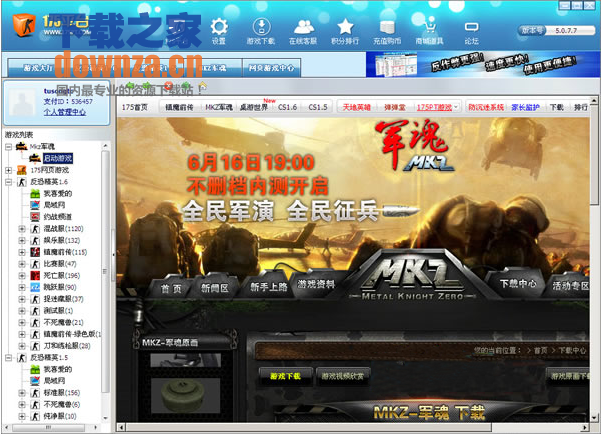The height and width of the screenshot is (435, 601).
Task: Click the red icon beside 约战频道
Action: [x=35, y=217]
